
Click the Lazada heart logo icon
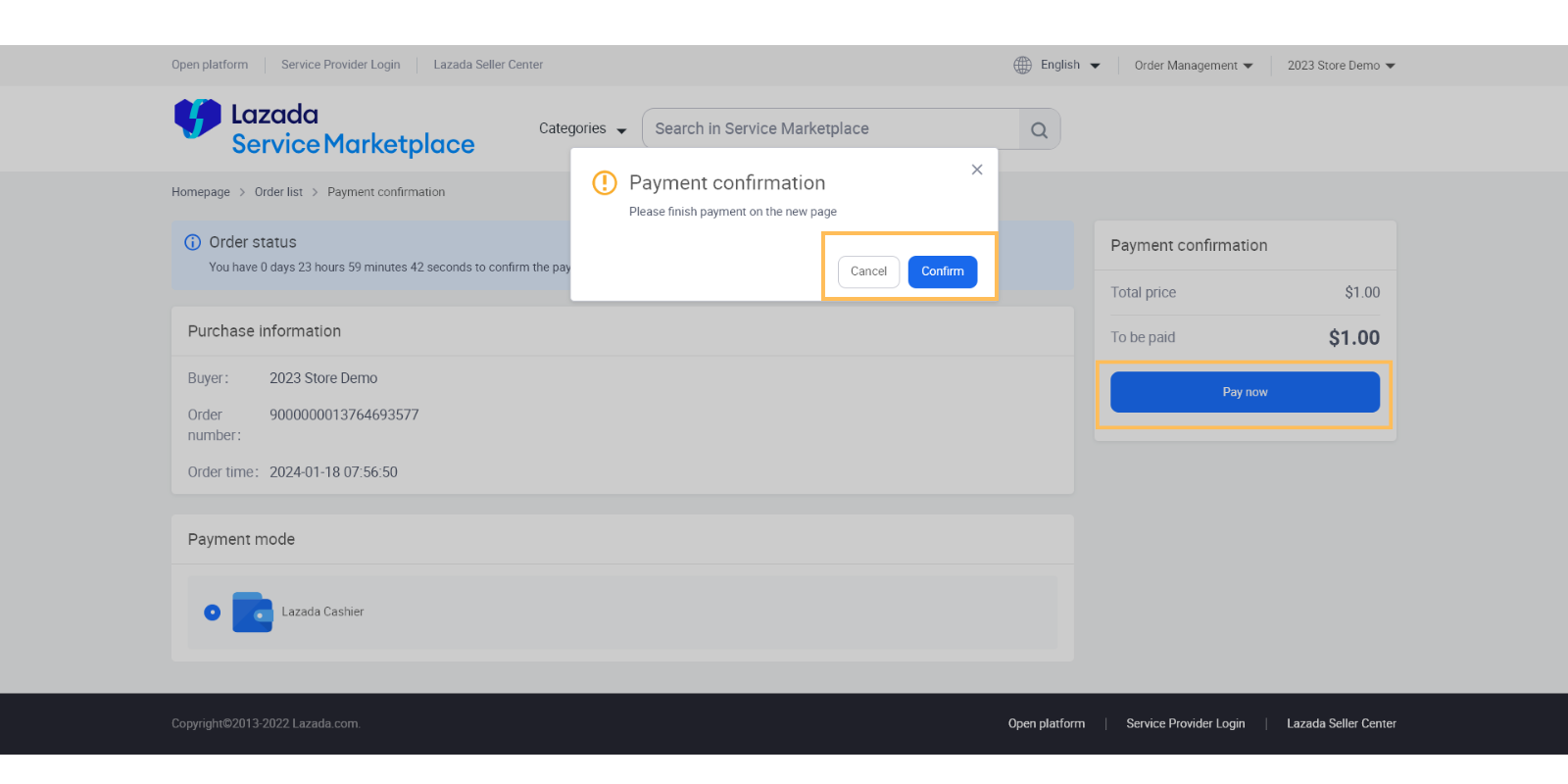[198, 119]
